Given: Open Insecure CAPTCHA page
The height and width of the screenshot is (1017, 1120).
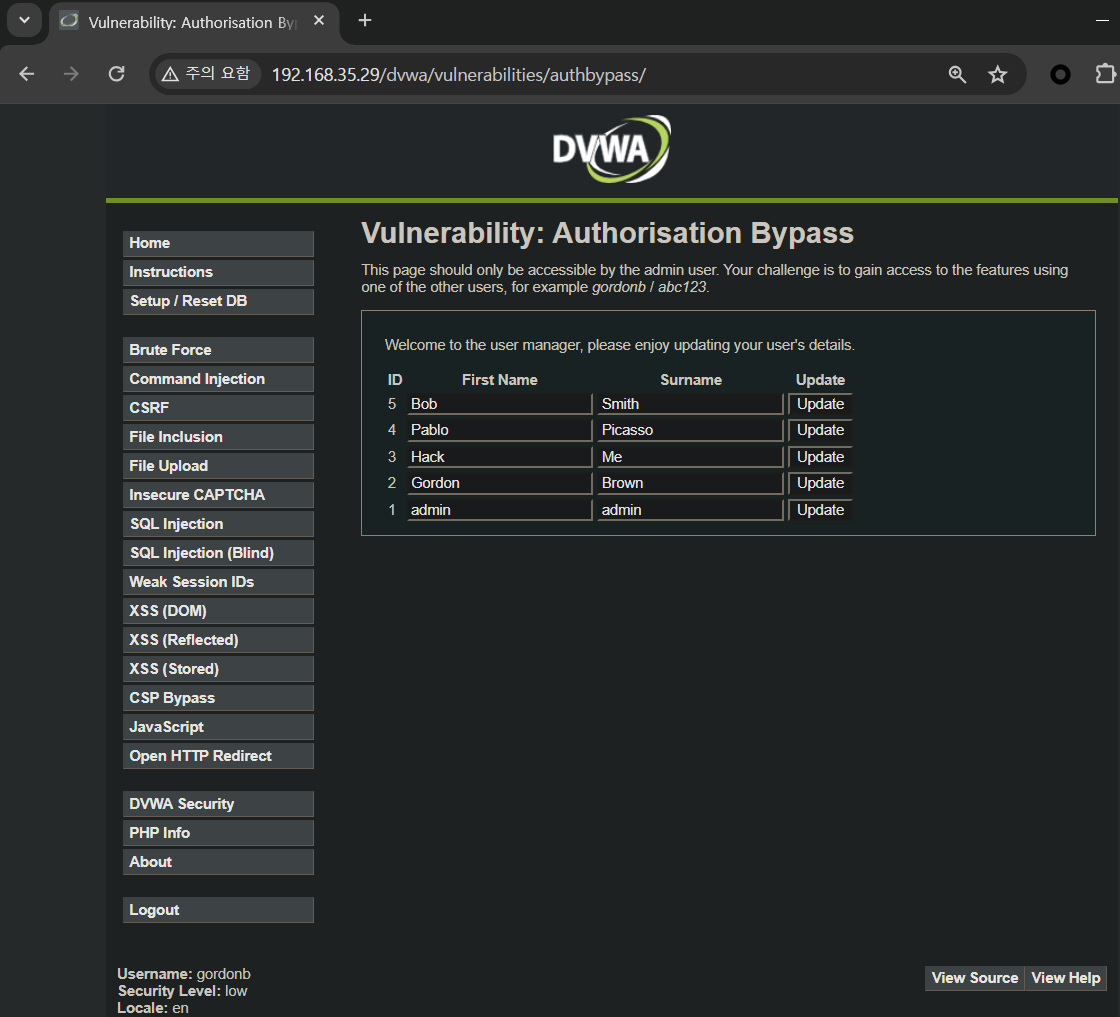Looking at the screenshot, I should 218,495.
